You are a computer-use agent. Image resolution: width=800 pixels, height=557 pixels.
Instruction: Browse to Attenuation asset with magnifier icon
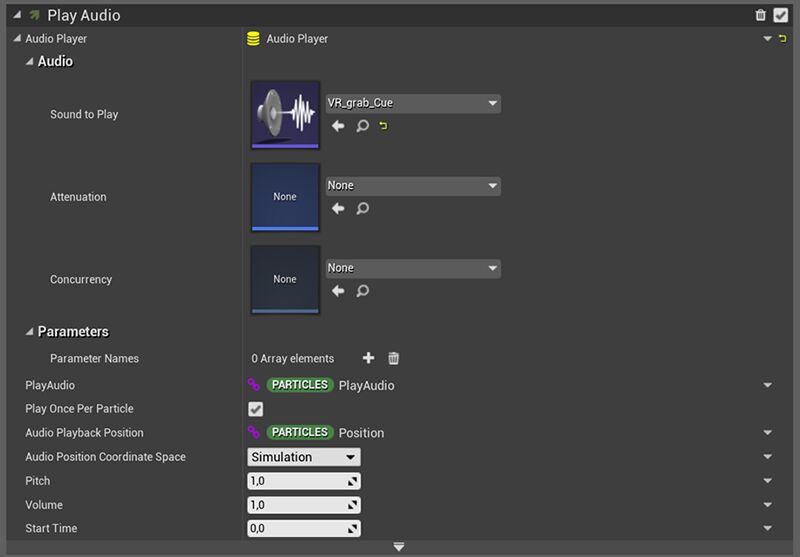click(x=362, y=208)
